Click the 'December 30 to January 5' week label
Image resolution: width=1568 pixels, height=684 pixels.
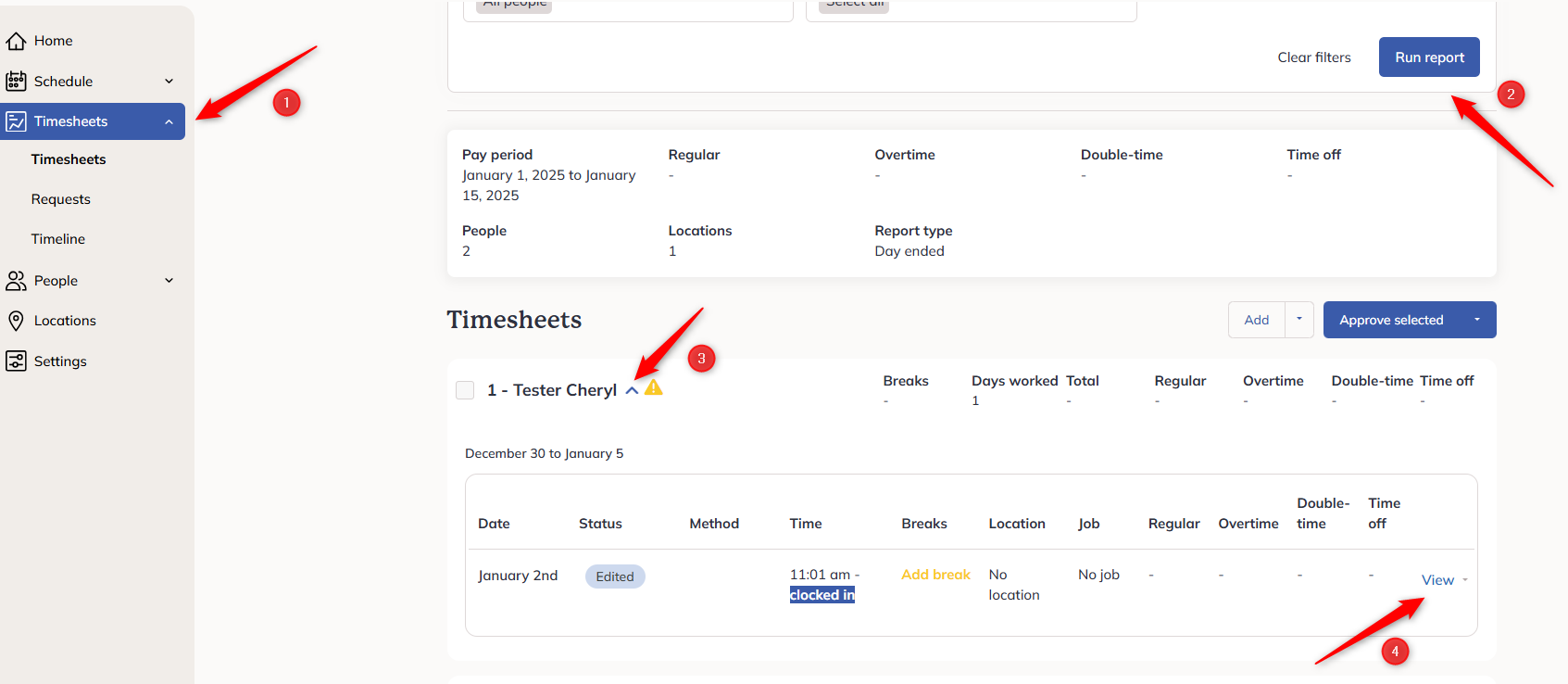545,453
